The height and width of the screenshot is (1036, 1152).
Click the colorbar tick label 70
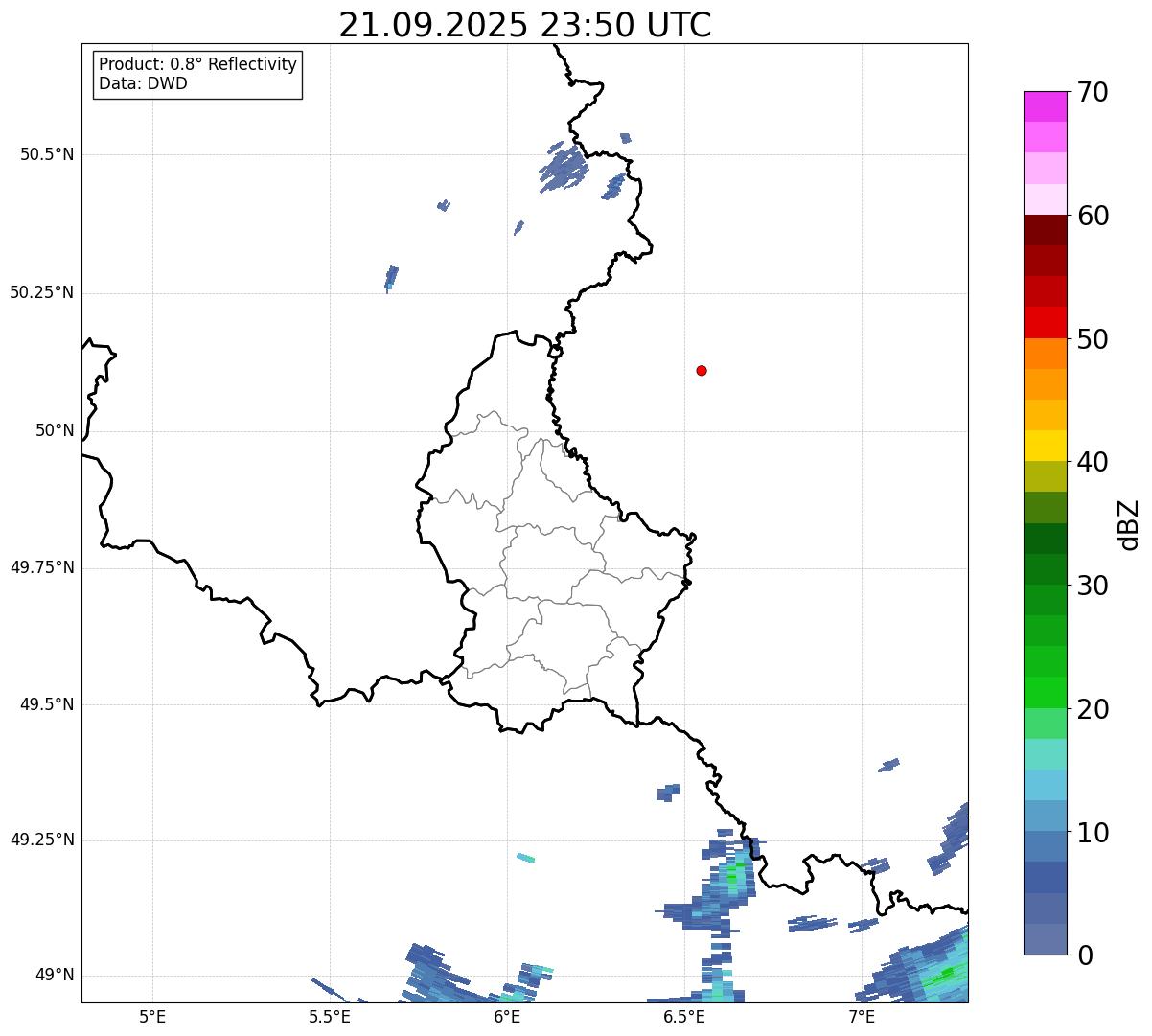click(x=1093, y=92)
